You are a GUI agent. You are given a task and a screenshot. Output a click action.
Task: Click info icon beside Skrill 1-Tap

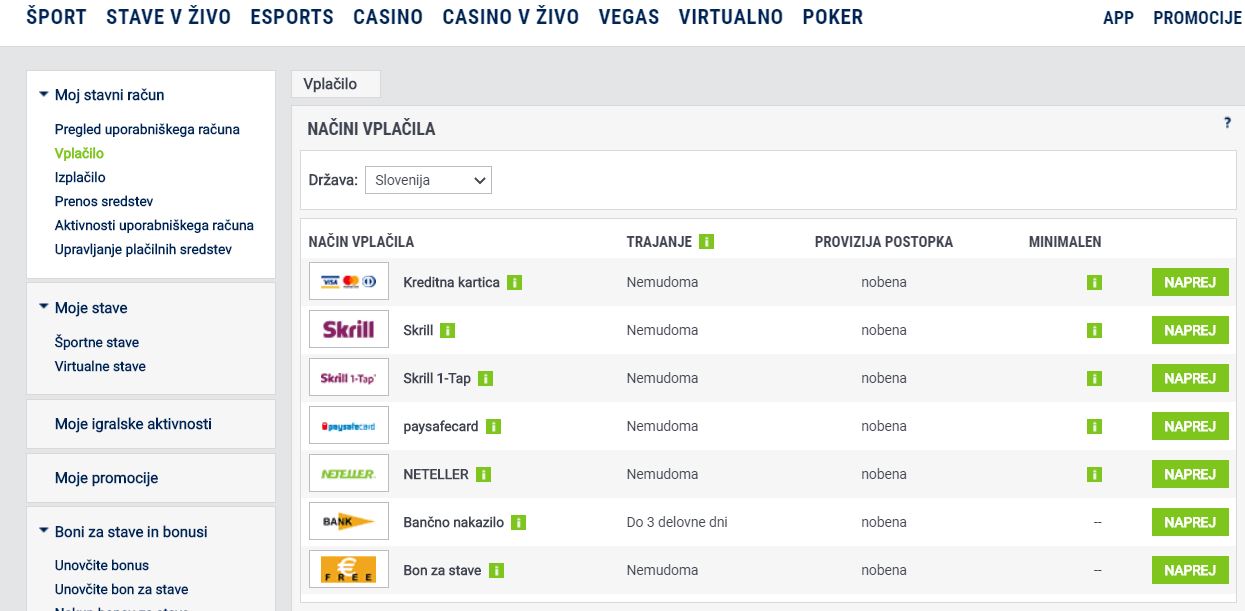pyautogui.click(x=485, y=379)
